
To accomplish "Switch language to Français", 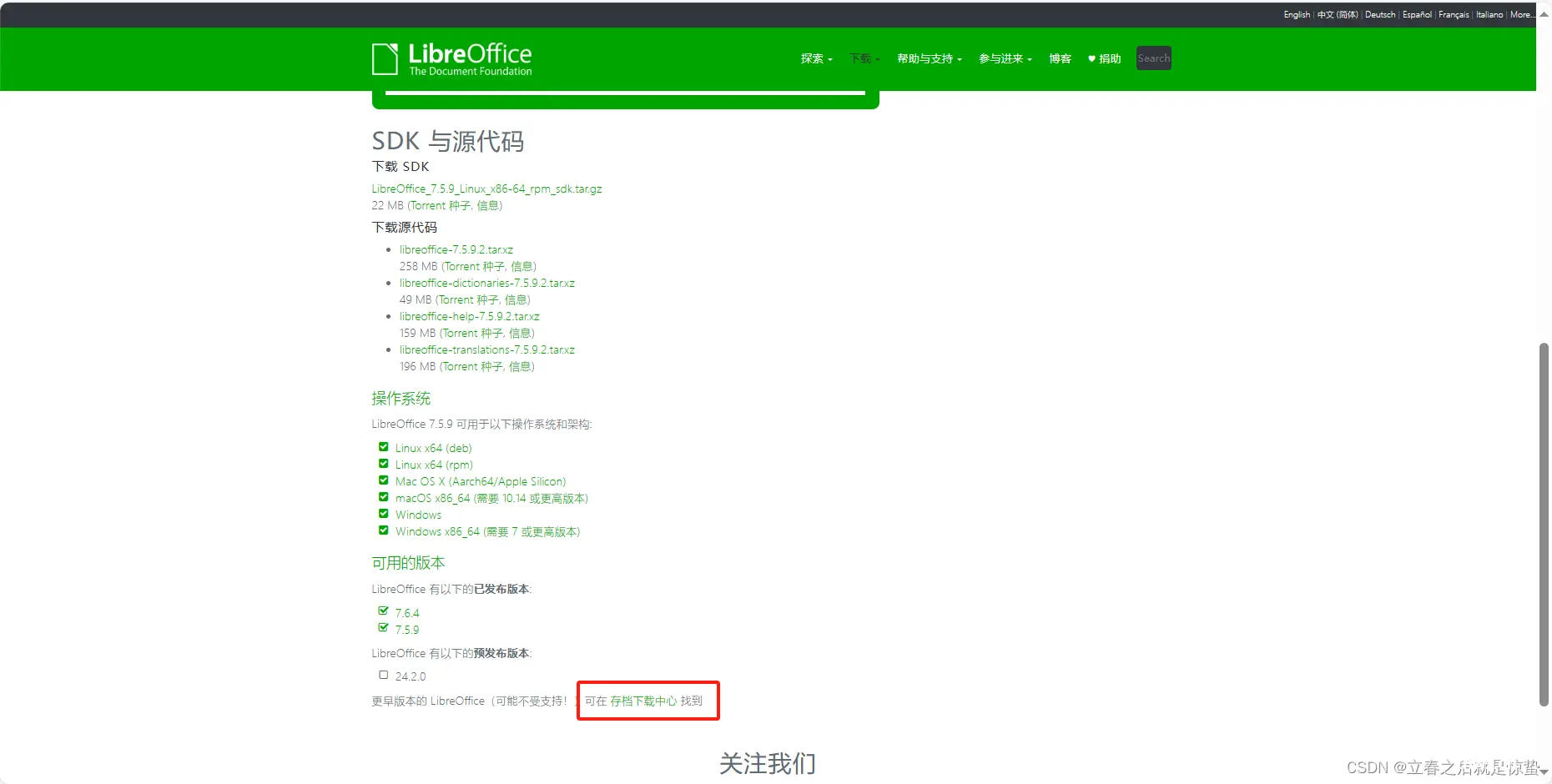I will [x=1454, y=14].
